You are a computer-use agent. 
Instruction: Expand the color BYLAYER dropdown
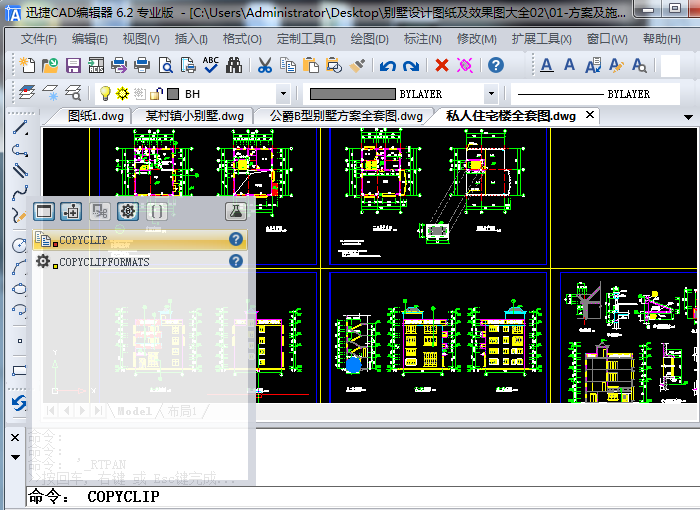[491, 94]
